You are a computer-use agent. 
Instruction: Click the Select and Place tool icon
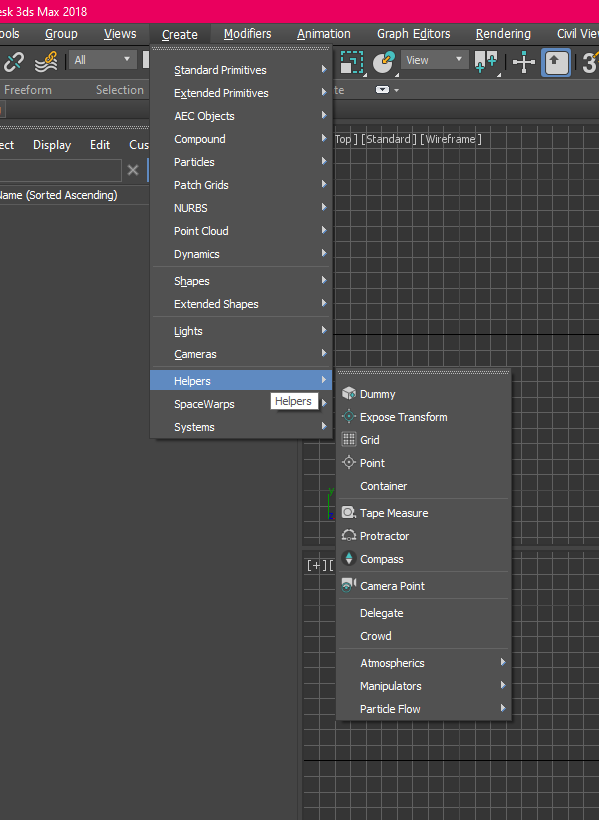pyautogui.click(x=384, y=62)
